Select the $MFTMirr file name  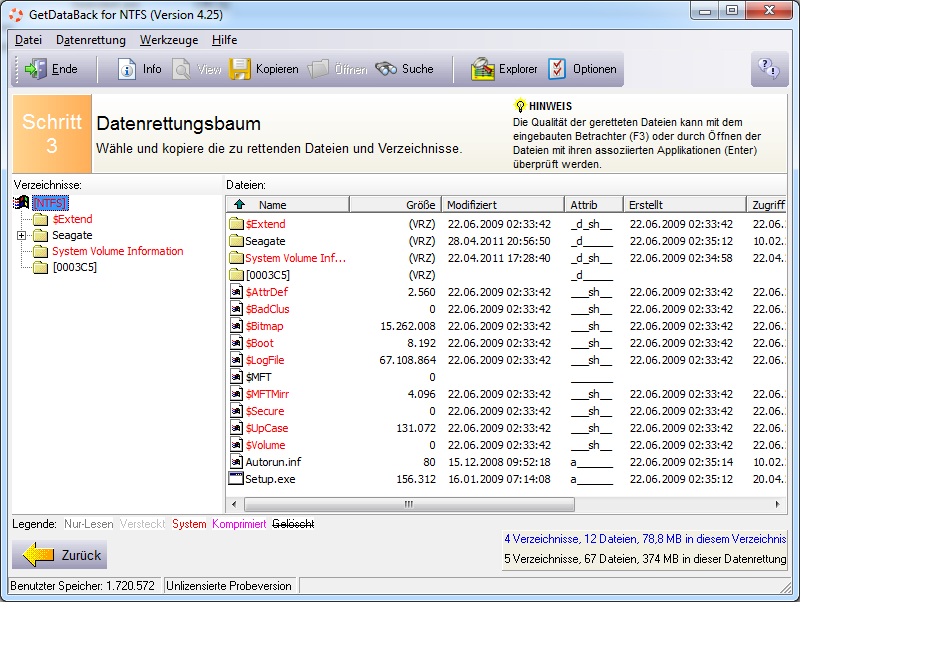[x=267, y=394]
